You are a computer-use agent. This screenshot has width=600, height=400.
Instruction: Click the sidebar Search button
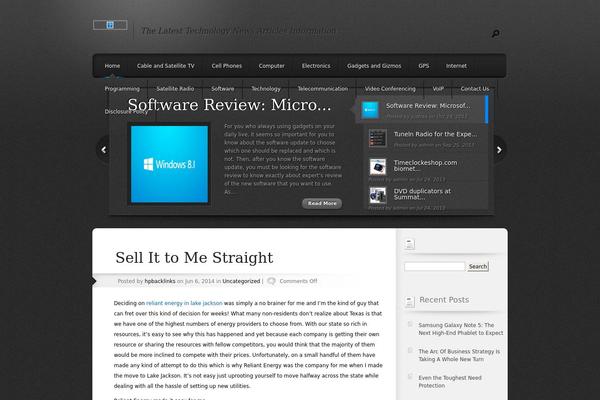coord(478,266)
